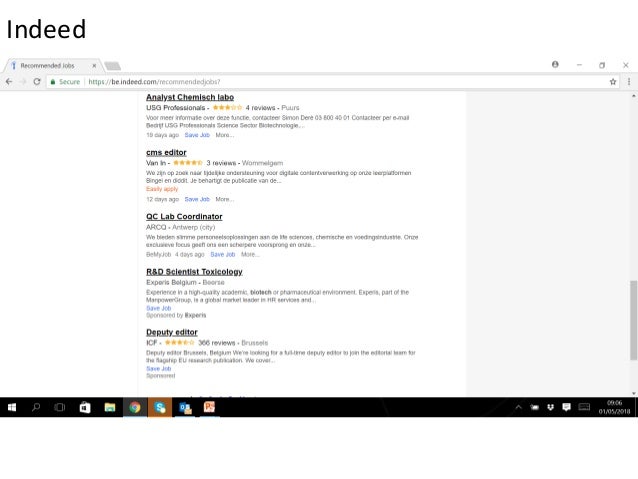
Task: Expand More for QC Lab Coordinator
Action: [x=250, y=254]
